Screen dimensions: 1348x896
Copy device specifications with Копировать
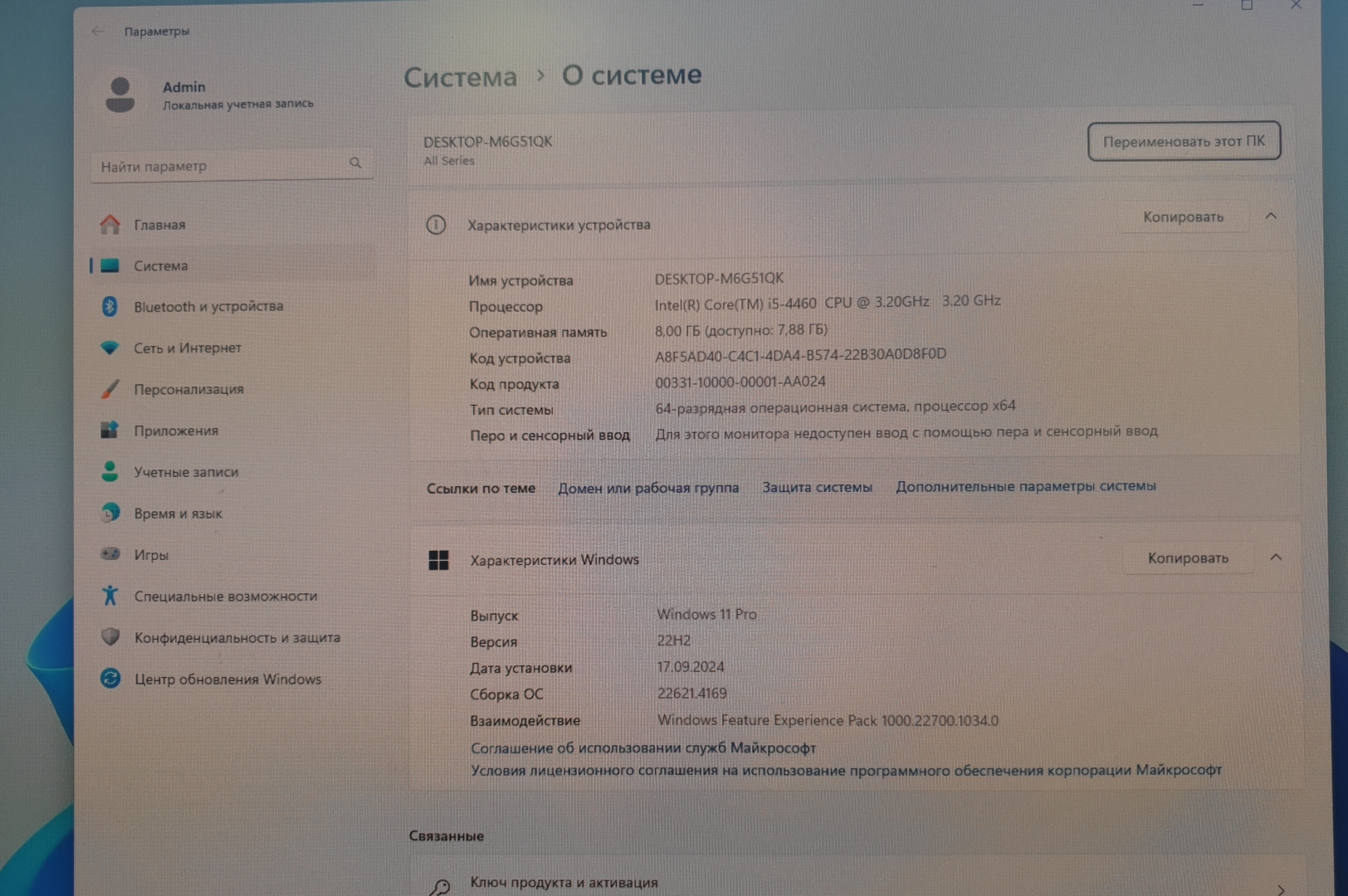pyautogui.click(x=1183, y=217)
